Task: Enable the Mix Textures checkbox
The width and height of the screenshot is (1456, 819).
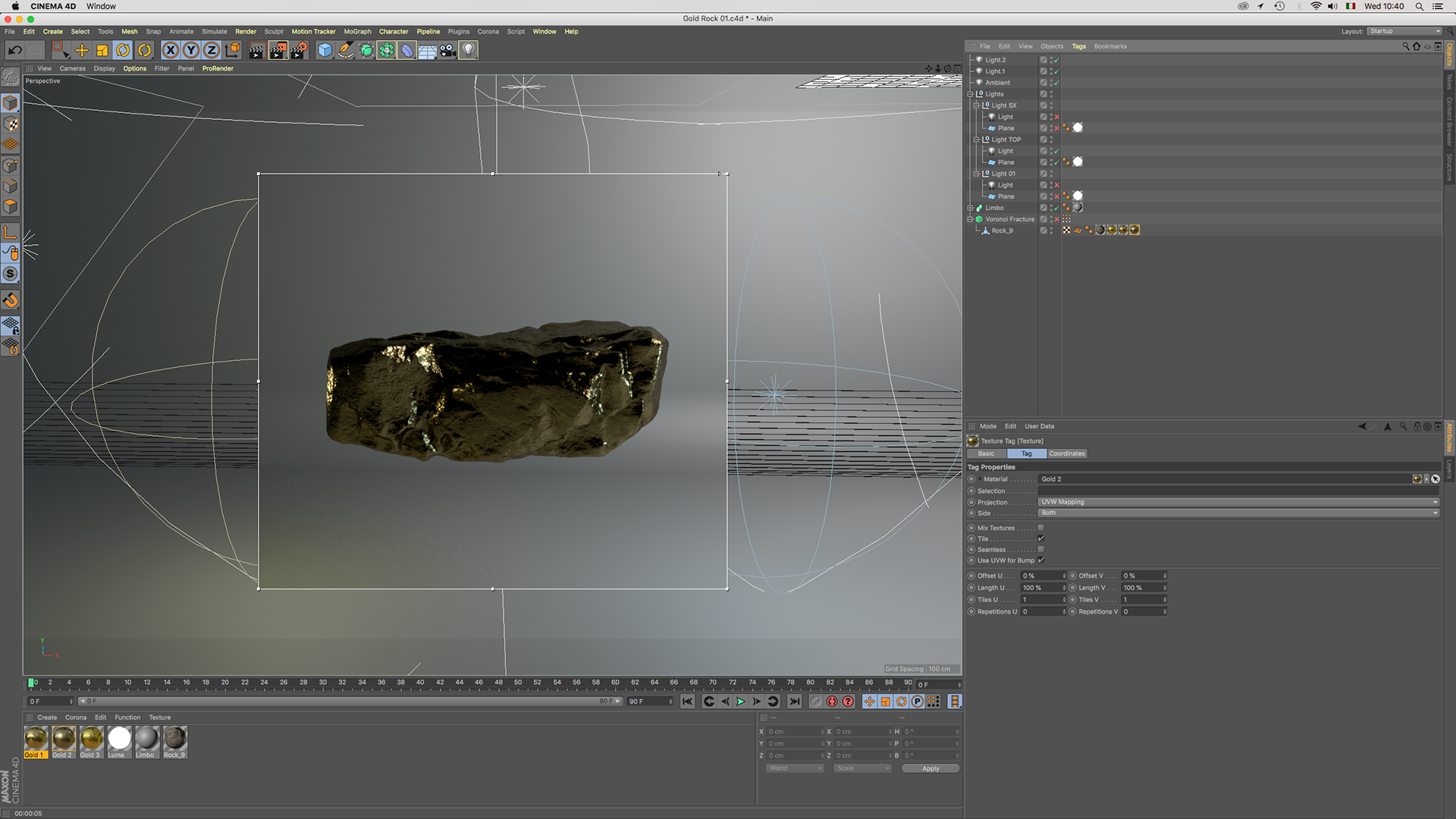Action: 1041,528
